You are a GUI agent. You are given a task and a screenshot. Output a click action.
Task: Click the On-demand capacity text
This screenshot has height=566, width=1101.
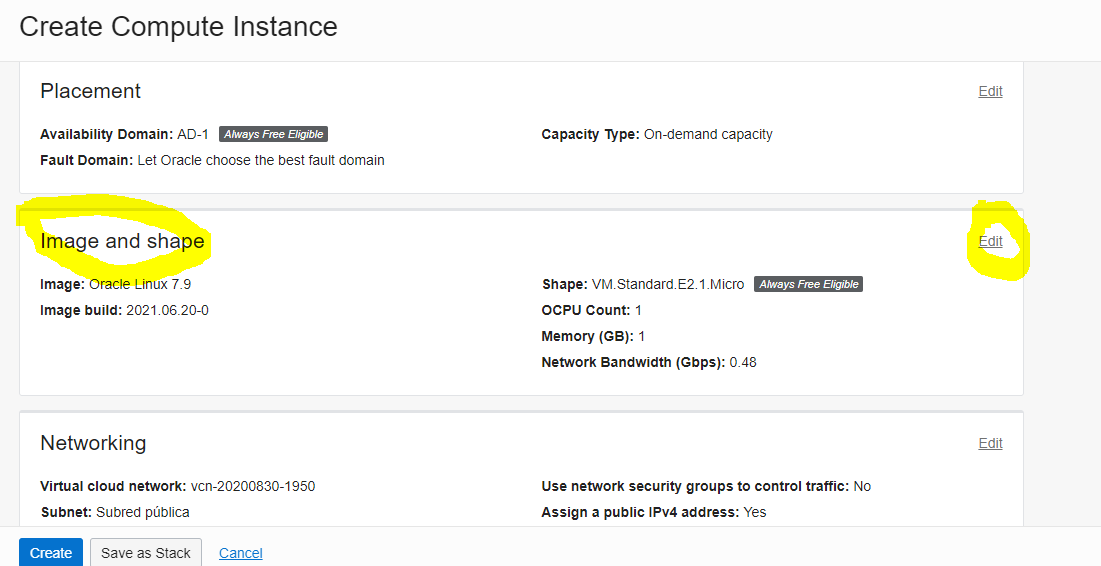(x=708, y=134)
